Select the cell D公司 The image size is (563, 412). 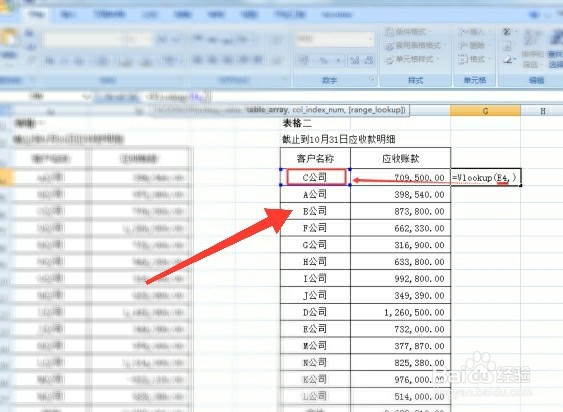pyautogui.click(x=315, y=312)
